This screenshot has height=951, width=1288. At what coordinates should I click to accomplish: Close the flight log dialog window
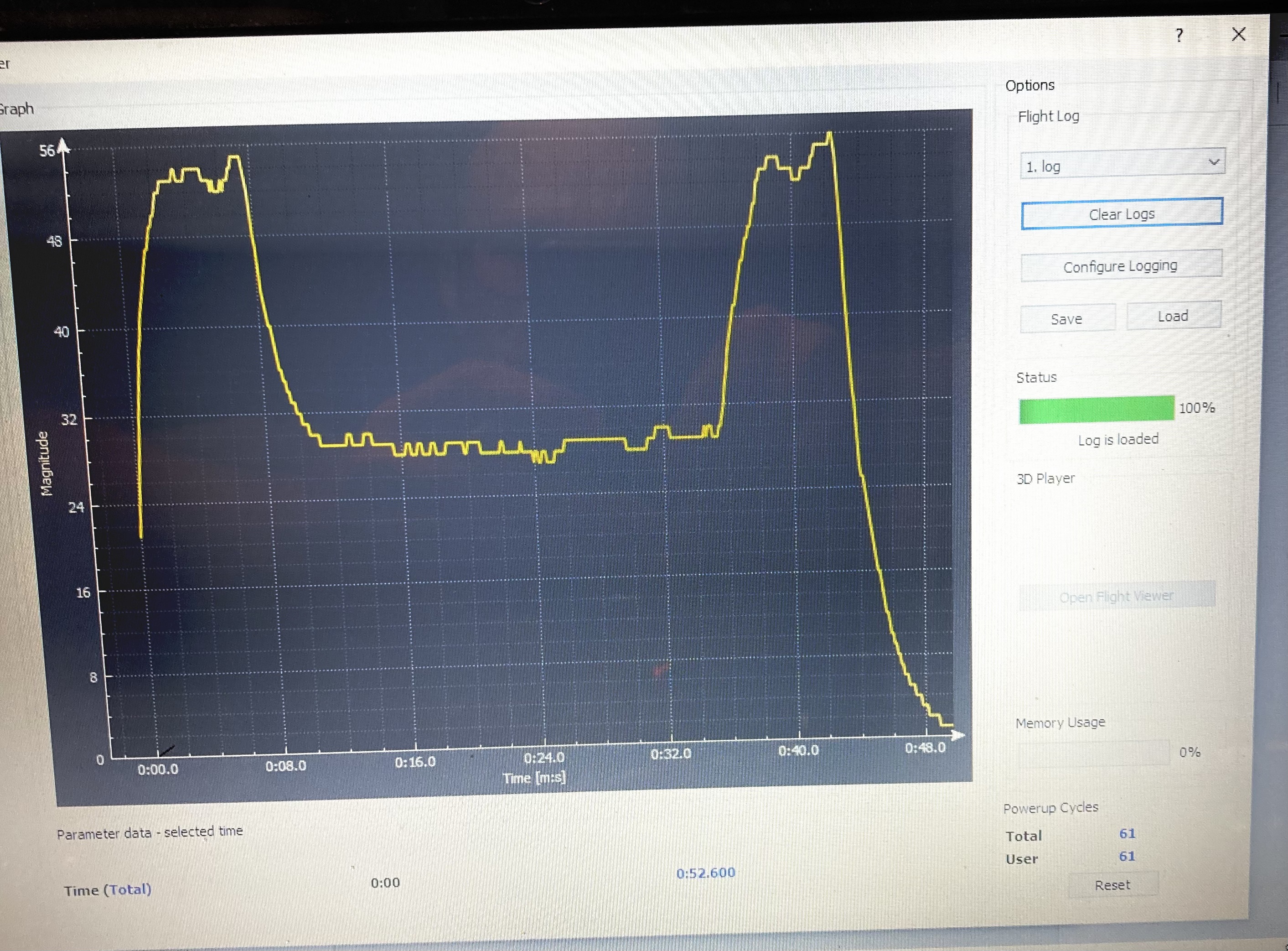tap(1238, 35)
